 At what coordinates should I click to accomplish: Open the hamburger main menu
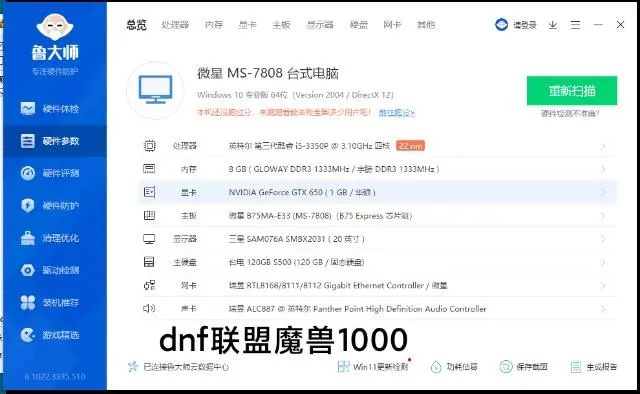pos(576,25)
